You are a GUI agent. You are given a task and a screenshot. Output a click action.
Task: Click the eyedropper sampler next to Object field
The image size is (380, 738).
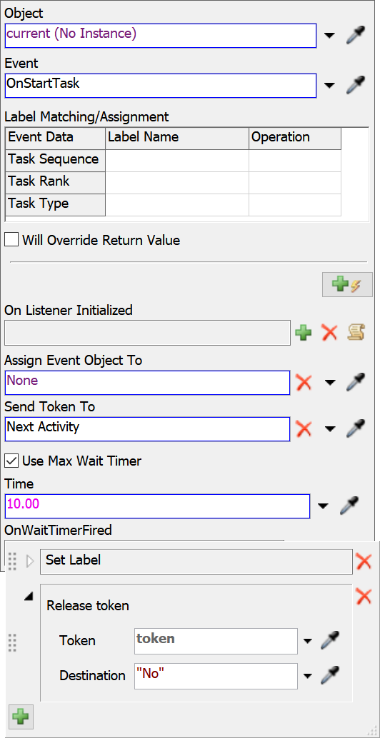click(x=356, y=36)
